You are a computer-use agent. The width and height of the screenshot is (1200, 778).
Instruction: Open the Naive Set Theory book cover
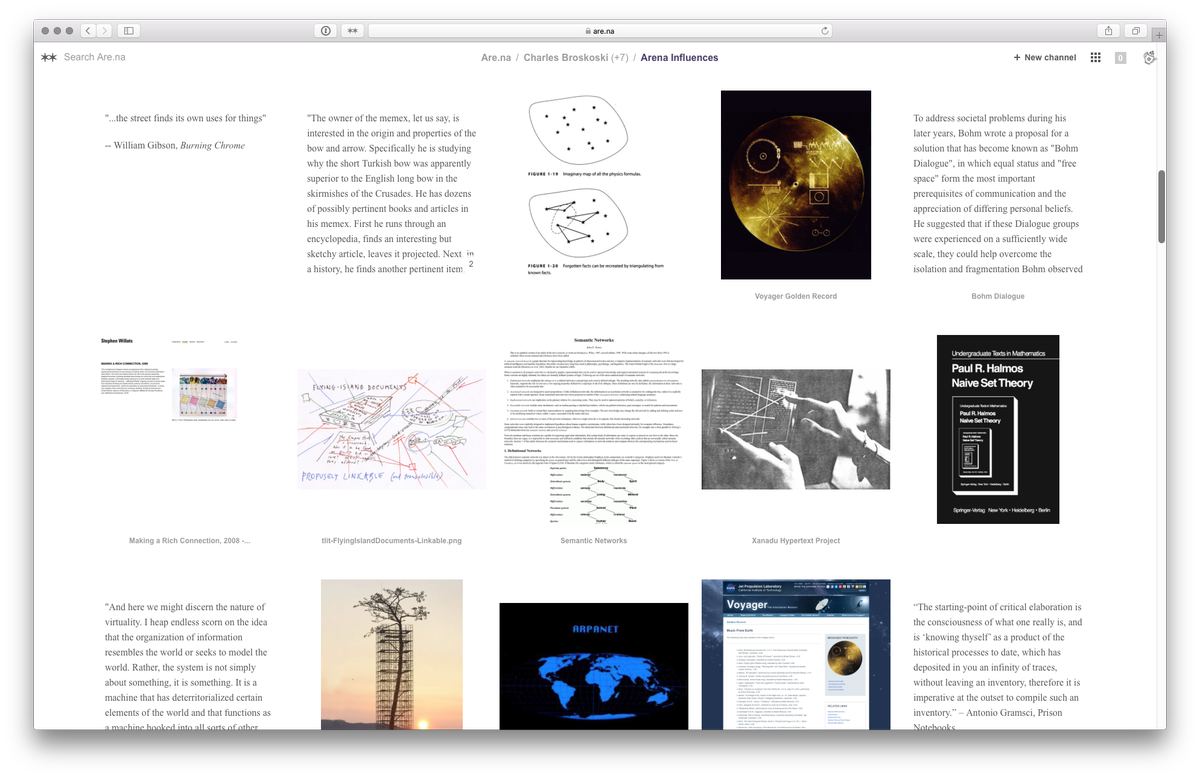point(998,429)
